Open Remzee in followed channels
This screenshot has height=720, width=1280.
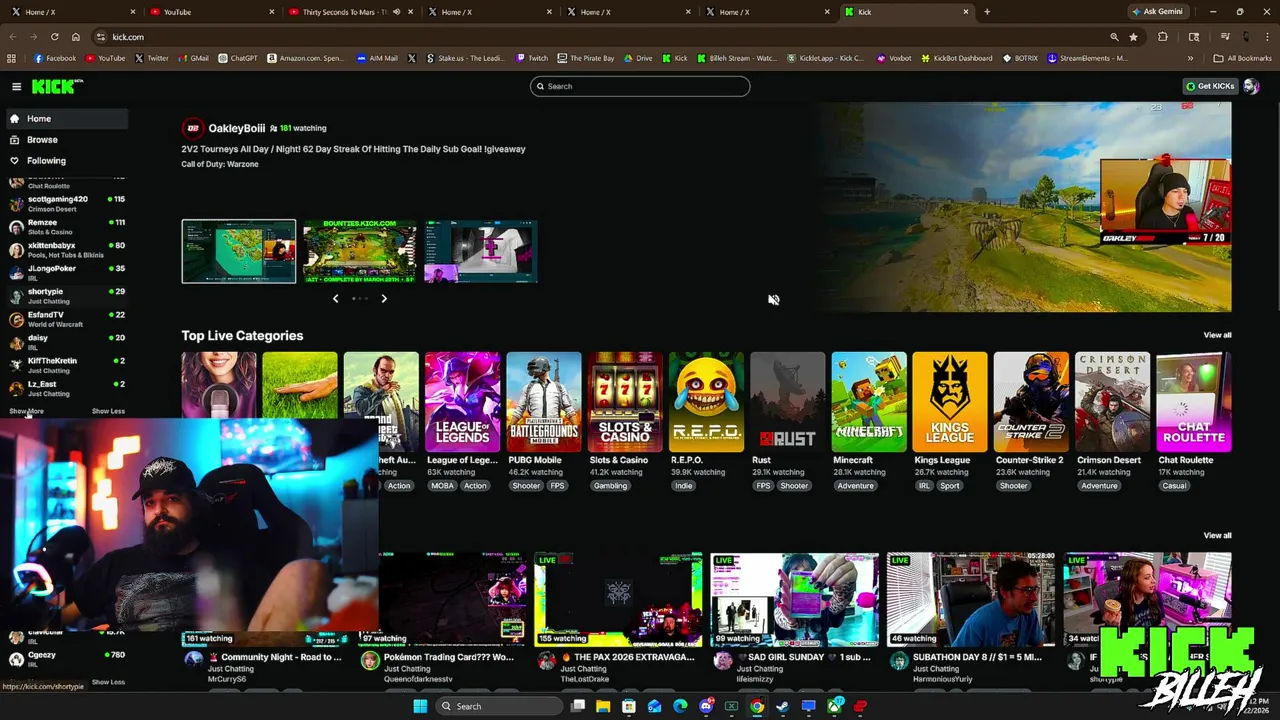pyautogui.click(x=66, y=226)
